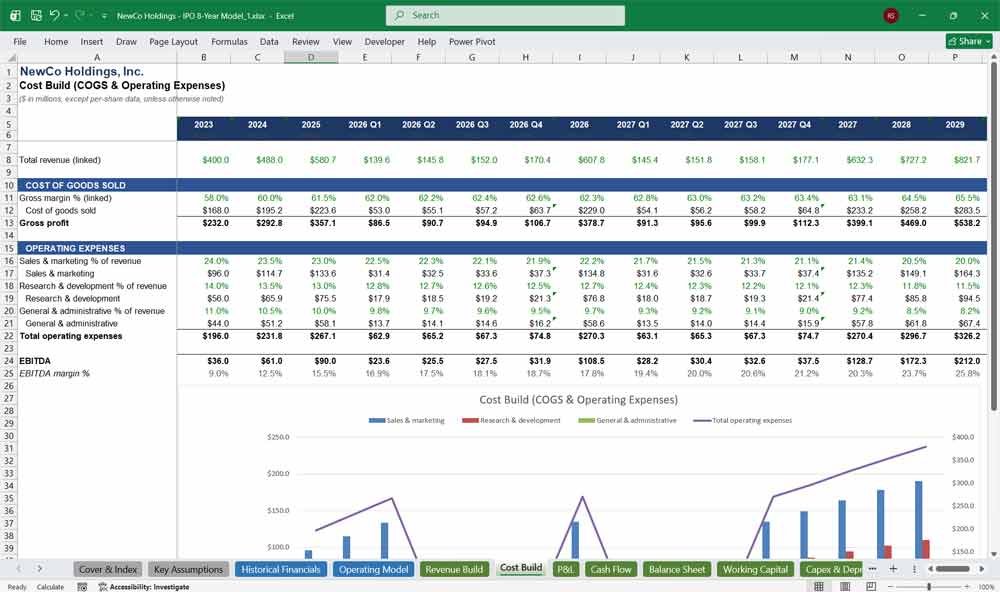Open the Operating Model sheet tab
Screen dimensions: 1000x592
[x=373, y=569]
